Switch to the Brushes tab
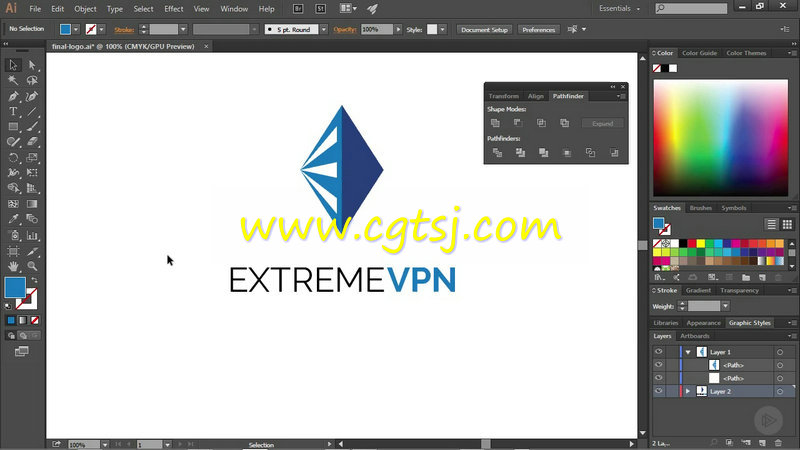The image size is (800, 450). click(x=701, y=208)
